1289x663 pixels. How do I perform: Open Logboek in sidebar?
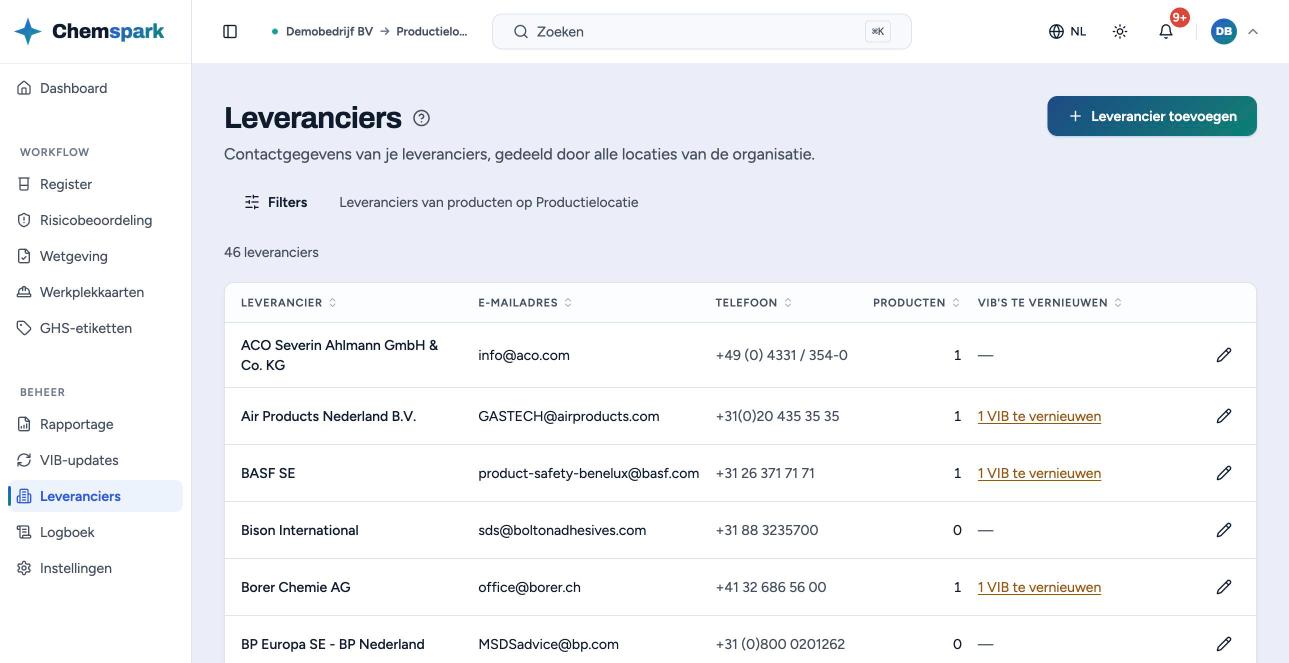click(95, 532)
